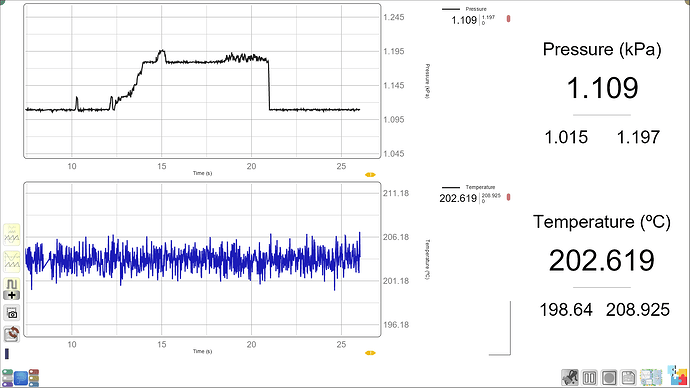
Task: Start recording with the round record button
Action: [x=609, y=377]
